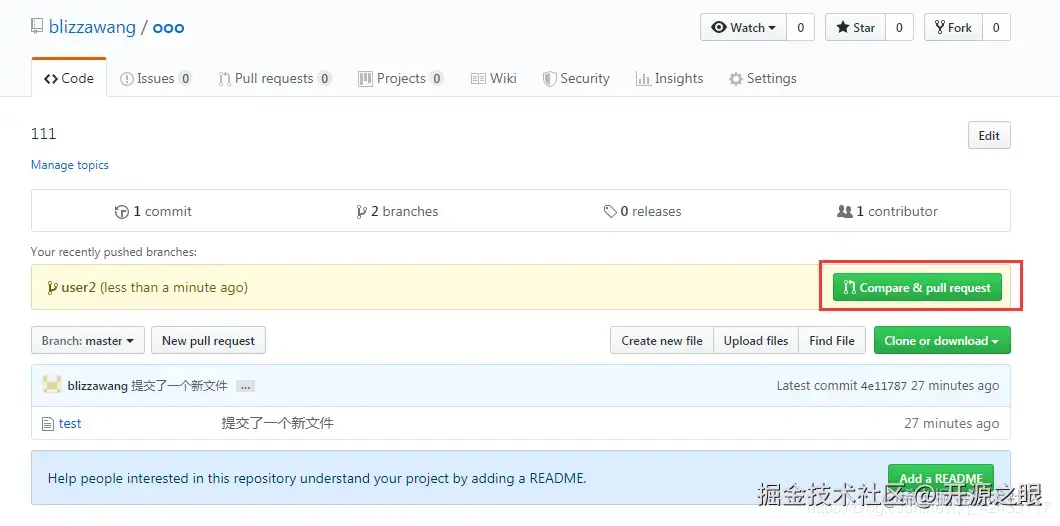The width and height of the screenshot is (1060, 526).
Task: Open the test file link
Action: pyautogui.click(x=70, y=424)
